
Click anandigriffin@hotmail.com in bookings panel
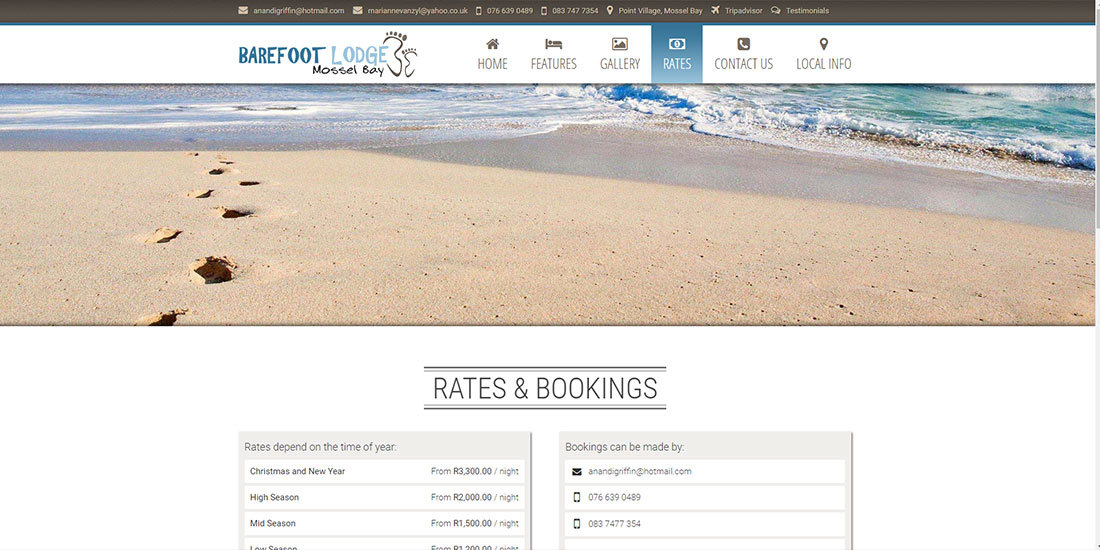(640, 471)
